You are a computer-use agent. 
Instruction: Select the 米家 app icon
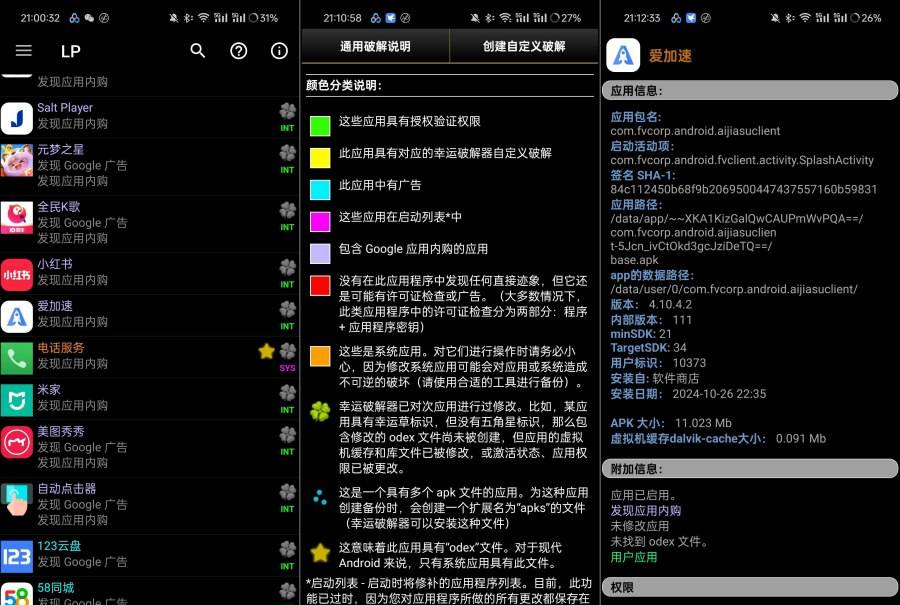tap(17, 398)
